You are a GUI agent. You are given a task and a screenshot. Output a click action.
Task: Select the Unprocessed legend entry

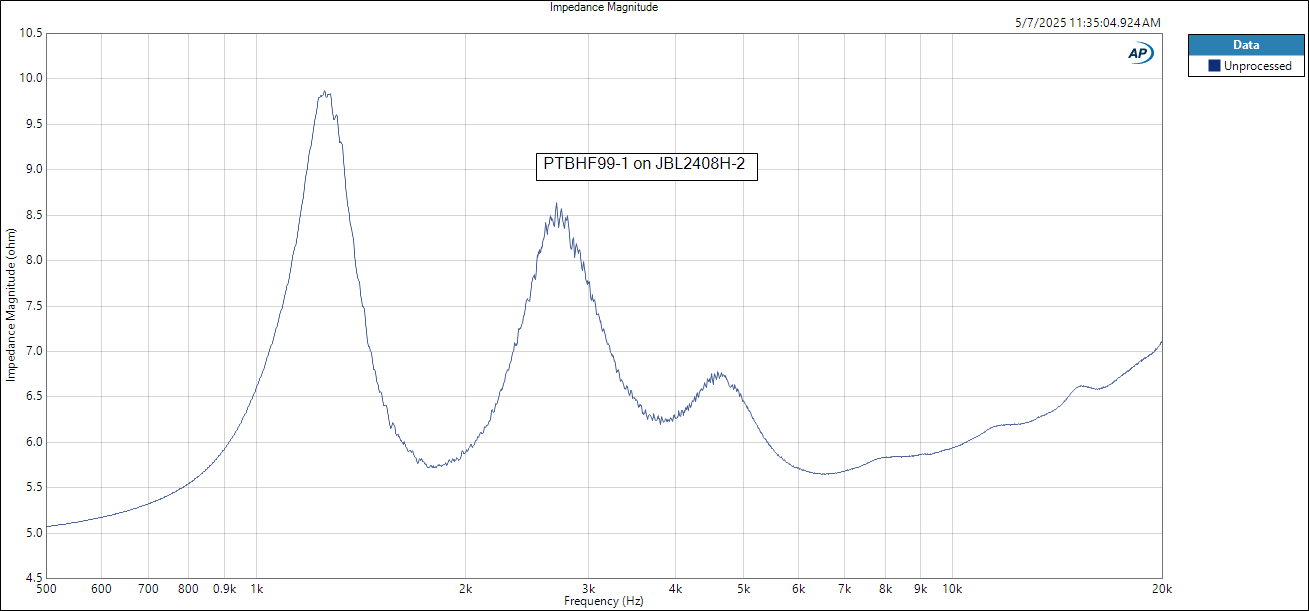pyautogui.click(x=1249, y=66)
